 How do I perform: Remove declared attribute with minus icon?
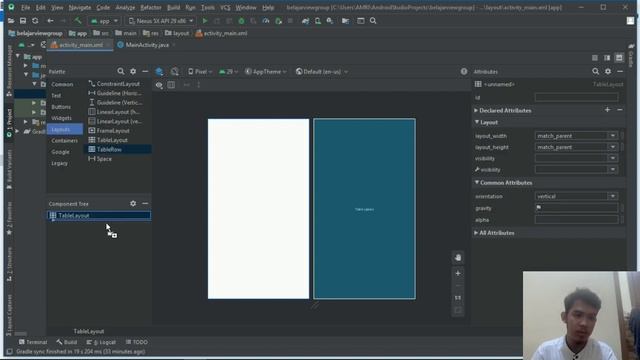[x=620, y=110]
